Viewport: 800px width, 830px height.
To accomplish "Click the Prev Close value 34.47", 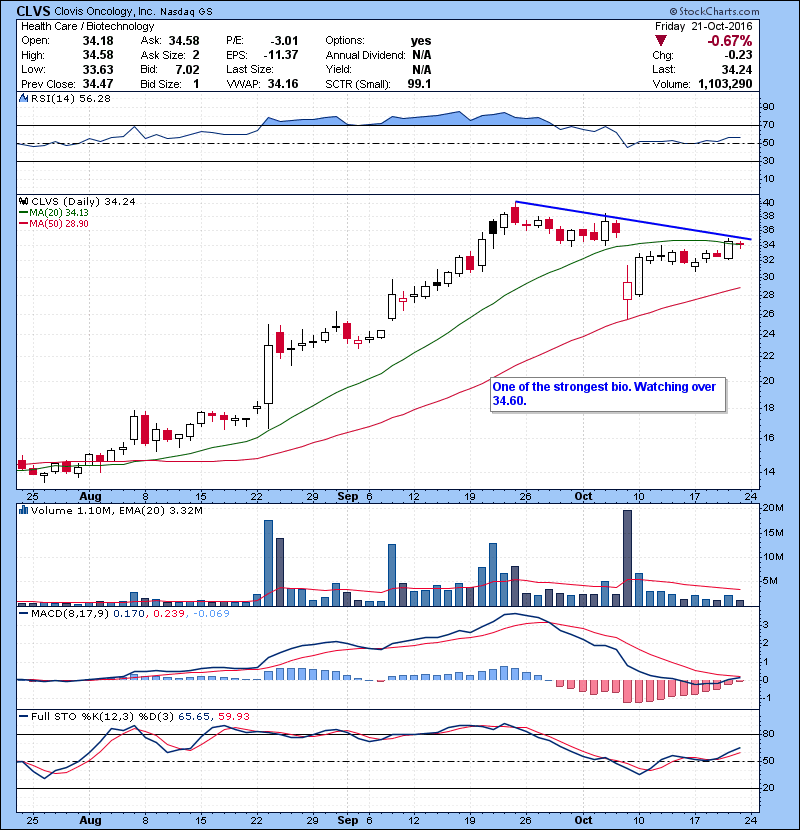I will tap(98, 84).
